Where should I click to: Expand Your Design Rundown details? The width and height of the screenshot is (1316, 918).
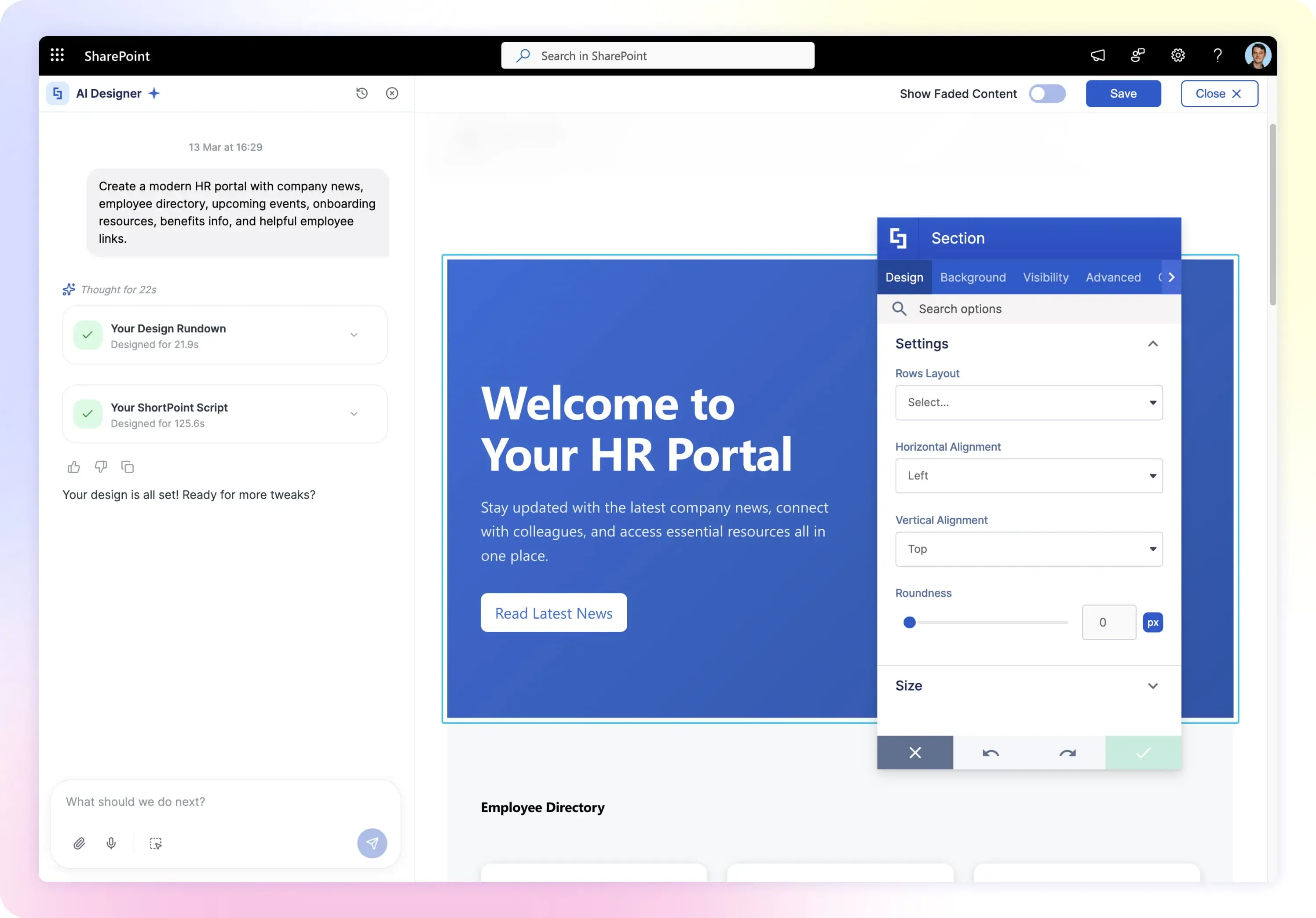coord(354,335)
